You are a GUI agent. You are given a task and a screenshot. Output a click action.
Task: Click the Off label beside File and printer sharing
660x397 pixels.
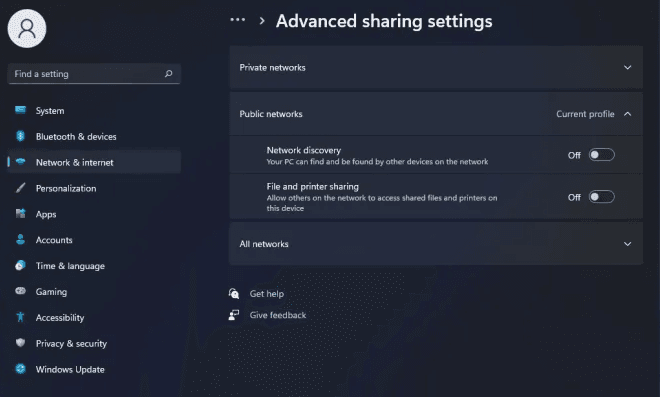(x=574, y=197)
